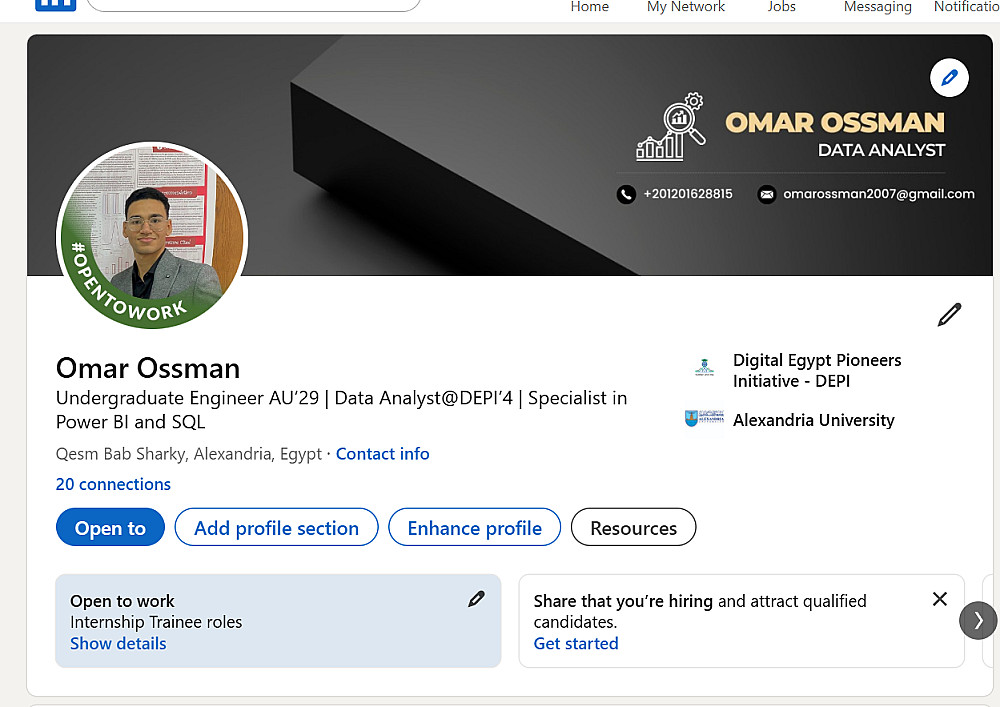View 20 connections list
Viewport: 1000px width, 707px height.
[x=114, y=485]
